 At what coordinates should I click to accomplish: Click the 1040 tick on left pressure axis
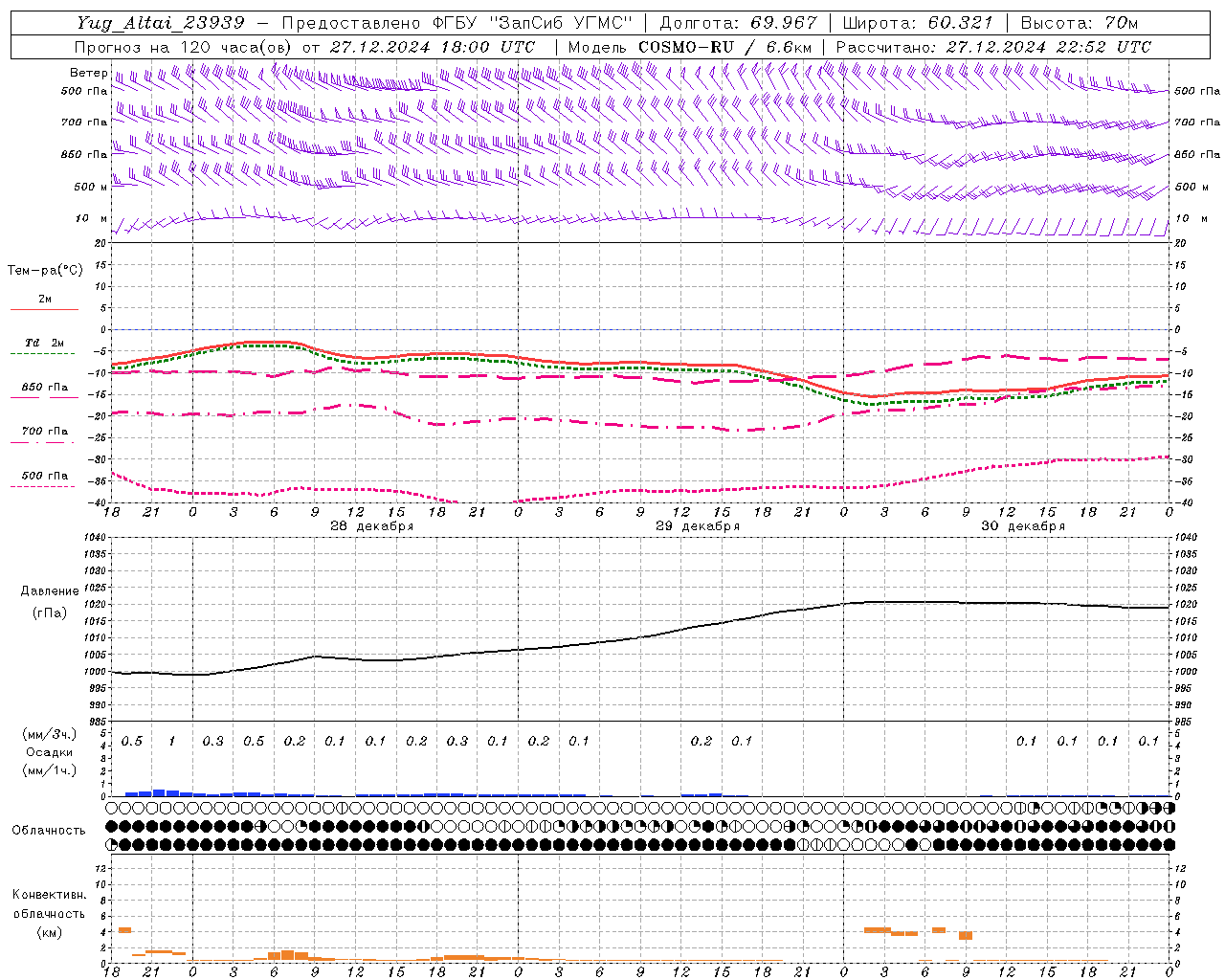[94, 538]
